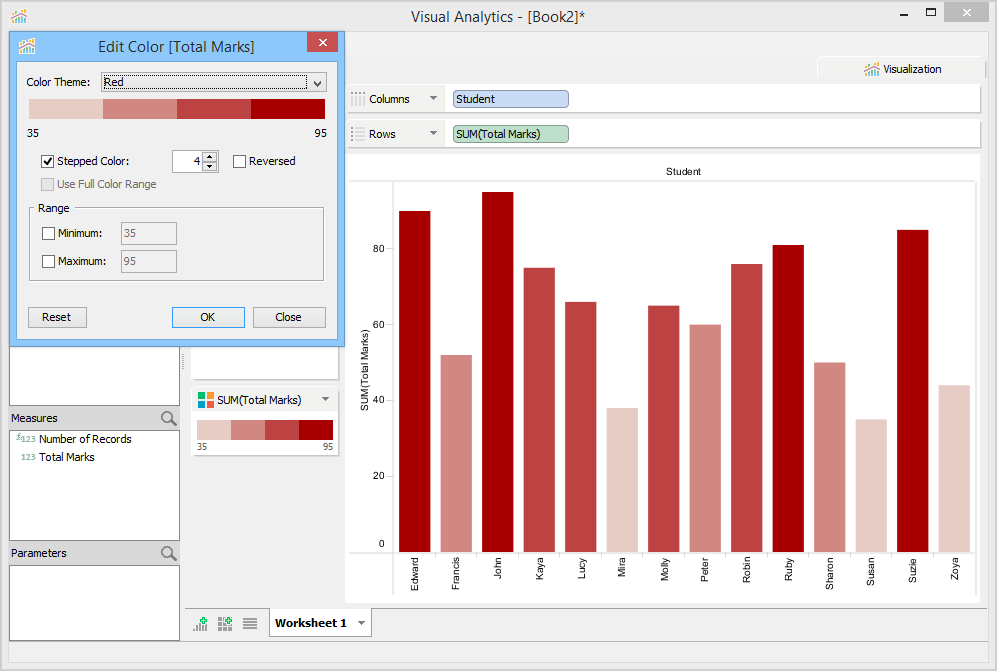997x671 pixels.
Task: Click the color legend bar under SUM(Total Marks)
Action: tap(265, 430)
